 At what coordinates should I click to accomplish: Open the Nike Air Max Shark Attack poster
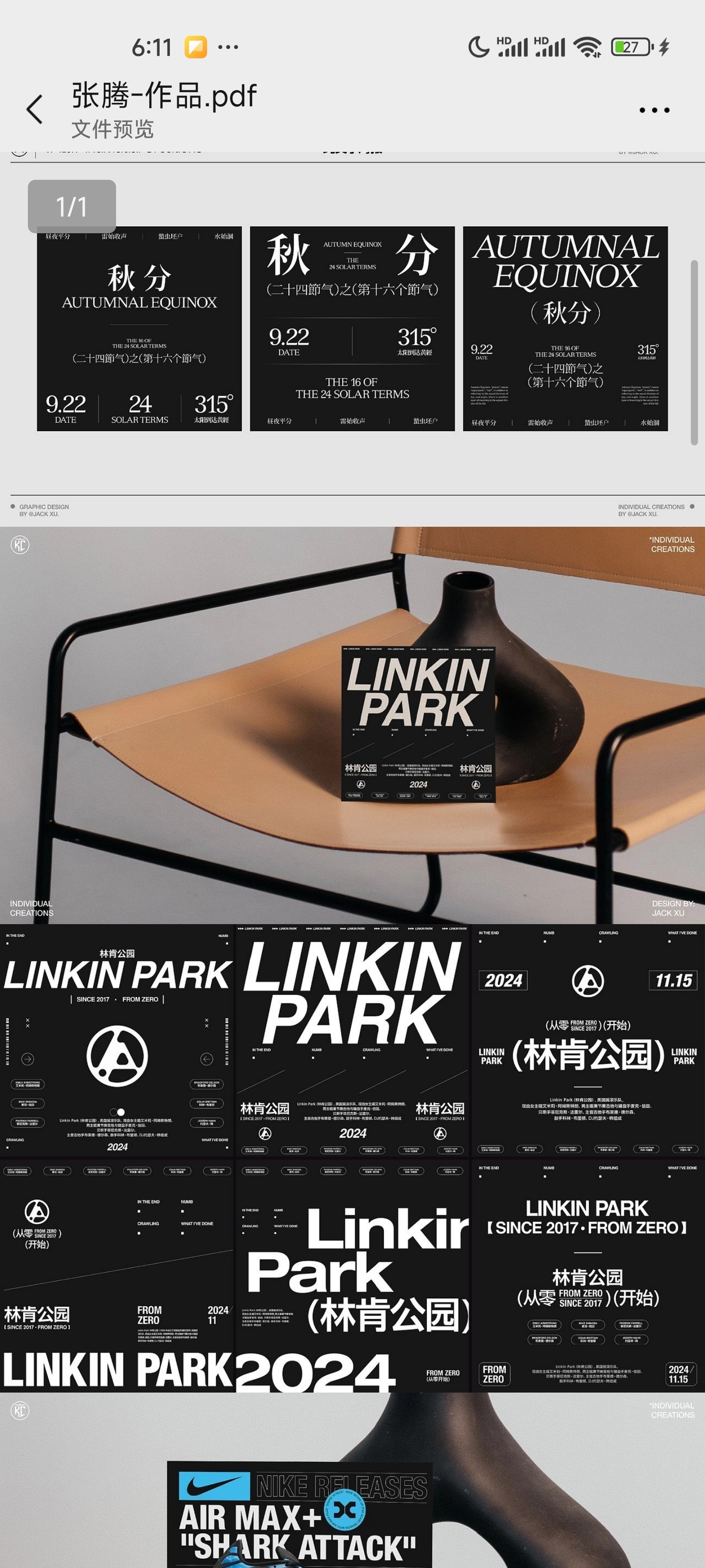(x=299, y=1514)
